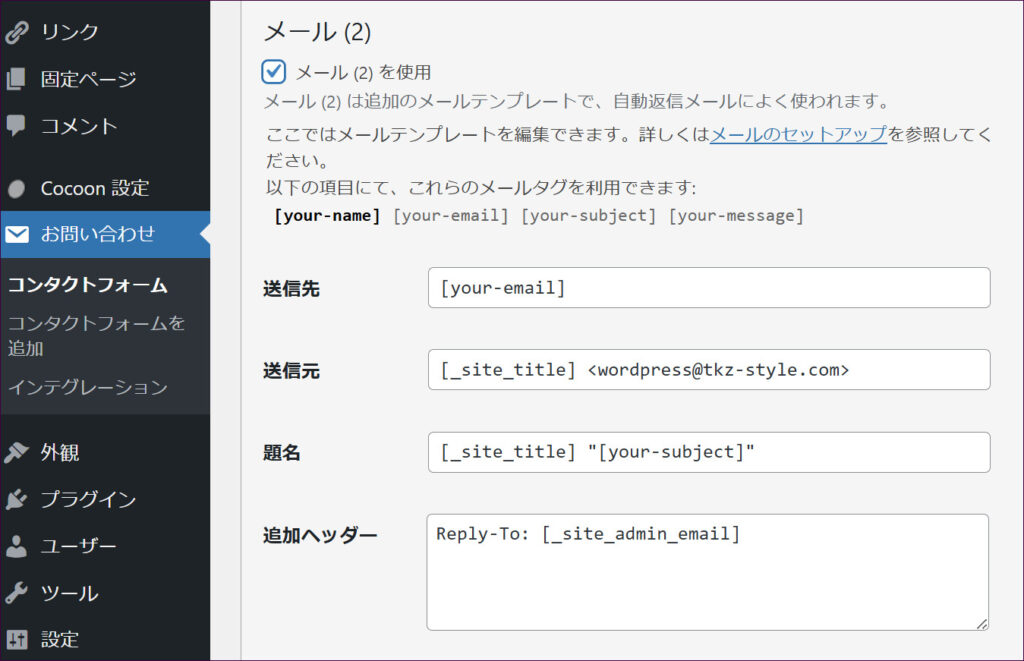Click into the 送信先 input field
Screen dimensions: 1024x661
point(708,288)
